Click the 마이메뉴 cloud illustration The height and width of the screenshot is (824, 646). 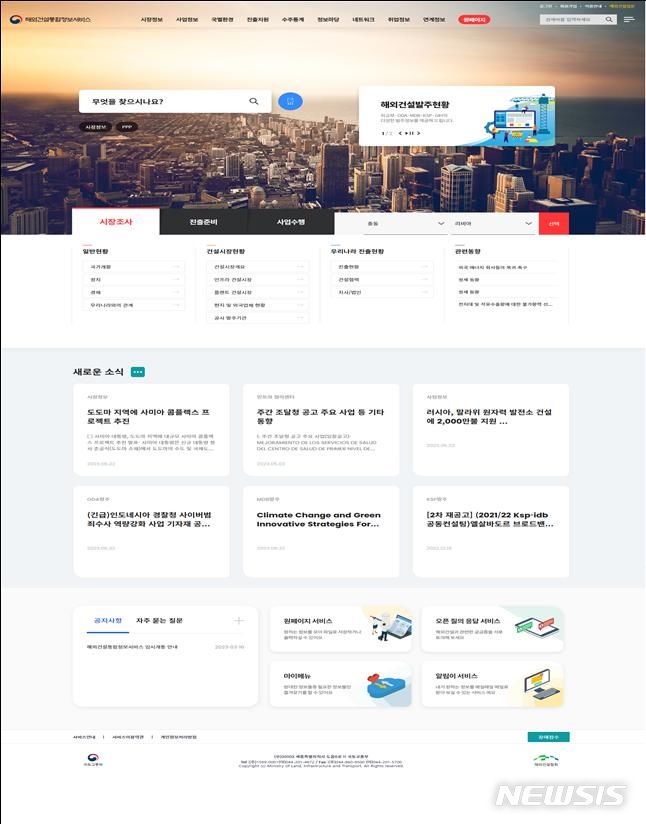[387, 687]
